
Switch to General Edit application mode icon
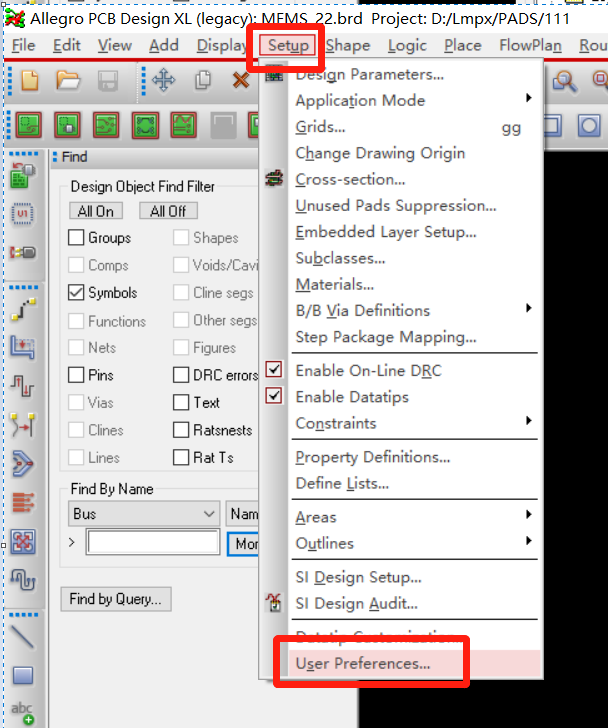tap(29, 125)
